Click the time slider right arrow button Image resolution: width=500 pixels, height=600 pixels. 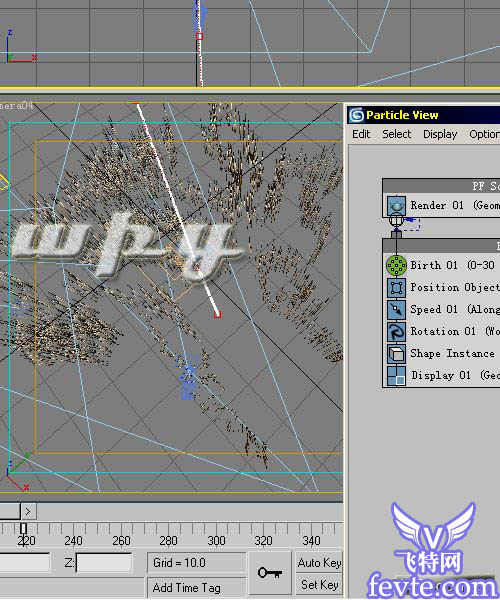[29, 511]
